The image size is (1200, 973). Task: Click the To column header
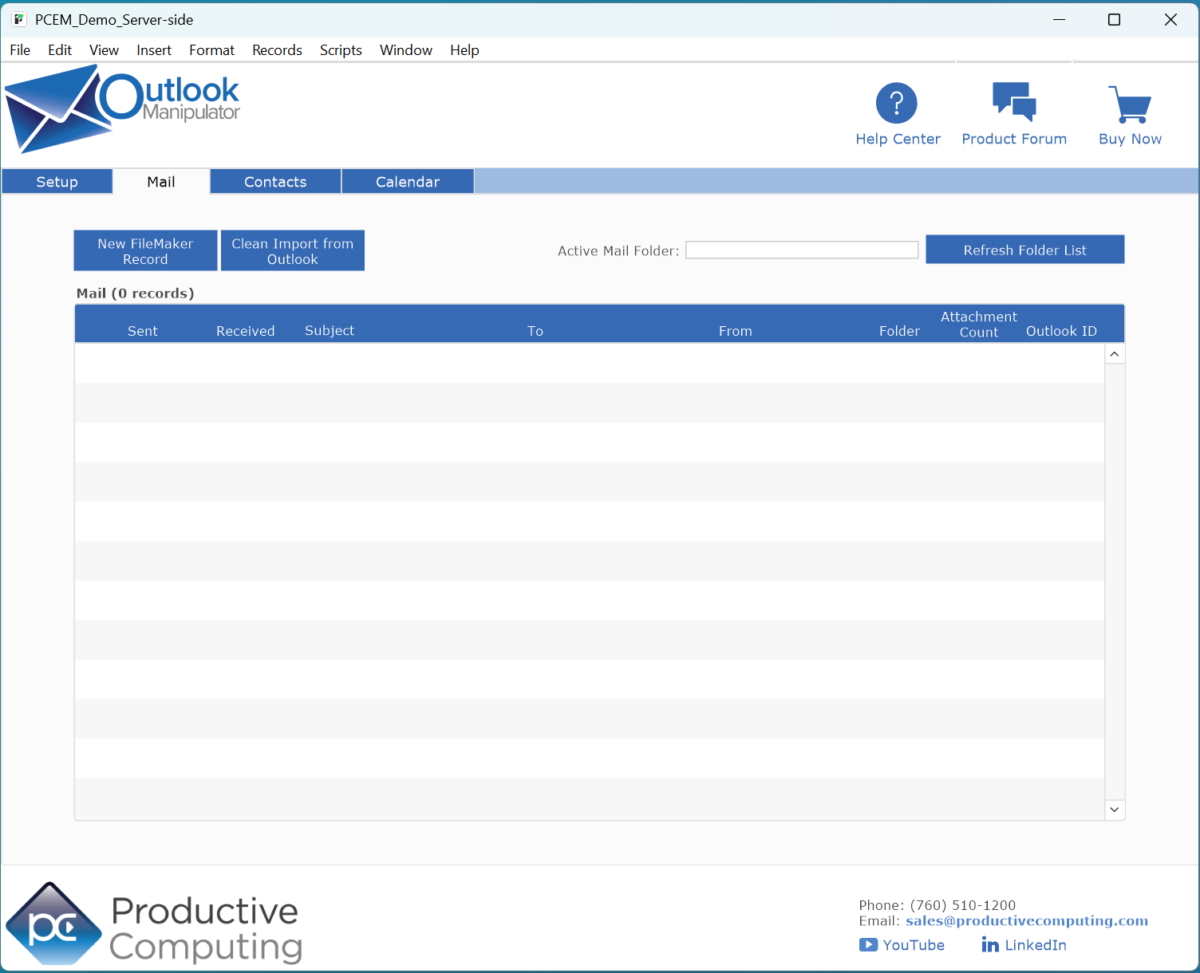(x=535, y=331)
